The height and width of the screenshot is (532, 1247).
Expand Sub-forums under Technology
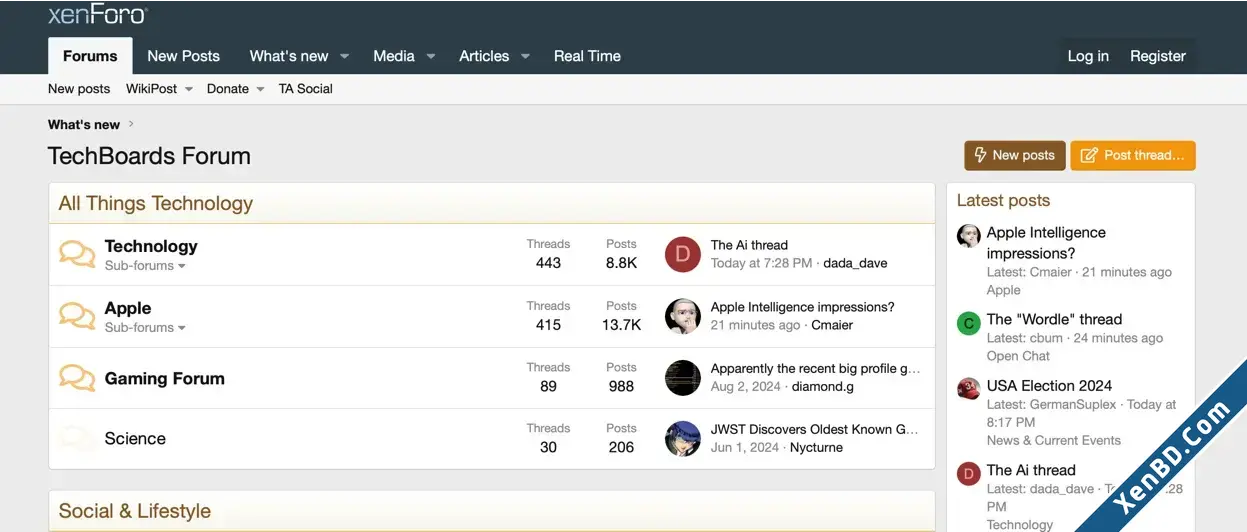point(145,266)
